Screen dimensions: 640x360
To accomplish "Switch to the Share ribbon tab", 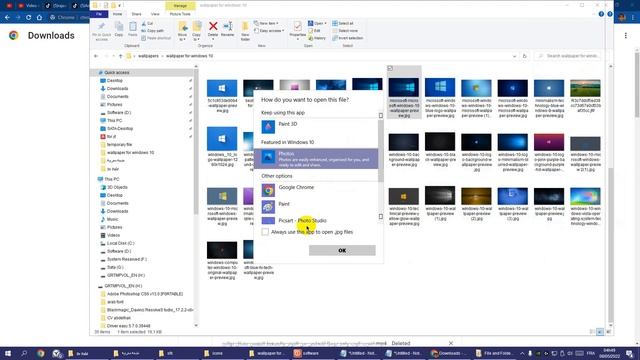I will point(136,14).
